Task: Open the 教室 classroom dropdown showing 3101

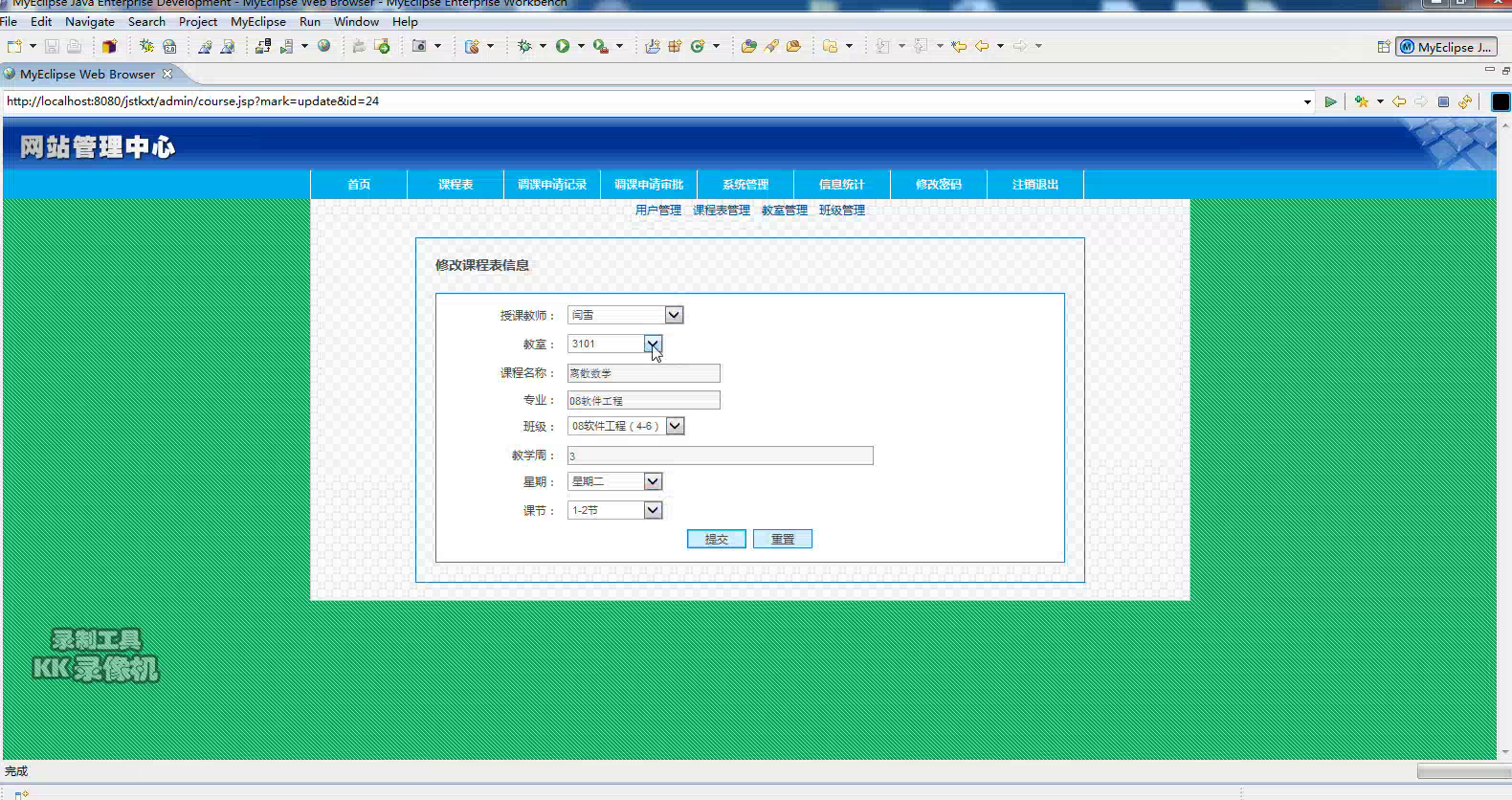Action: [653, 344]
